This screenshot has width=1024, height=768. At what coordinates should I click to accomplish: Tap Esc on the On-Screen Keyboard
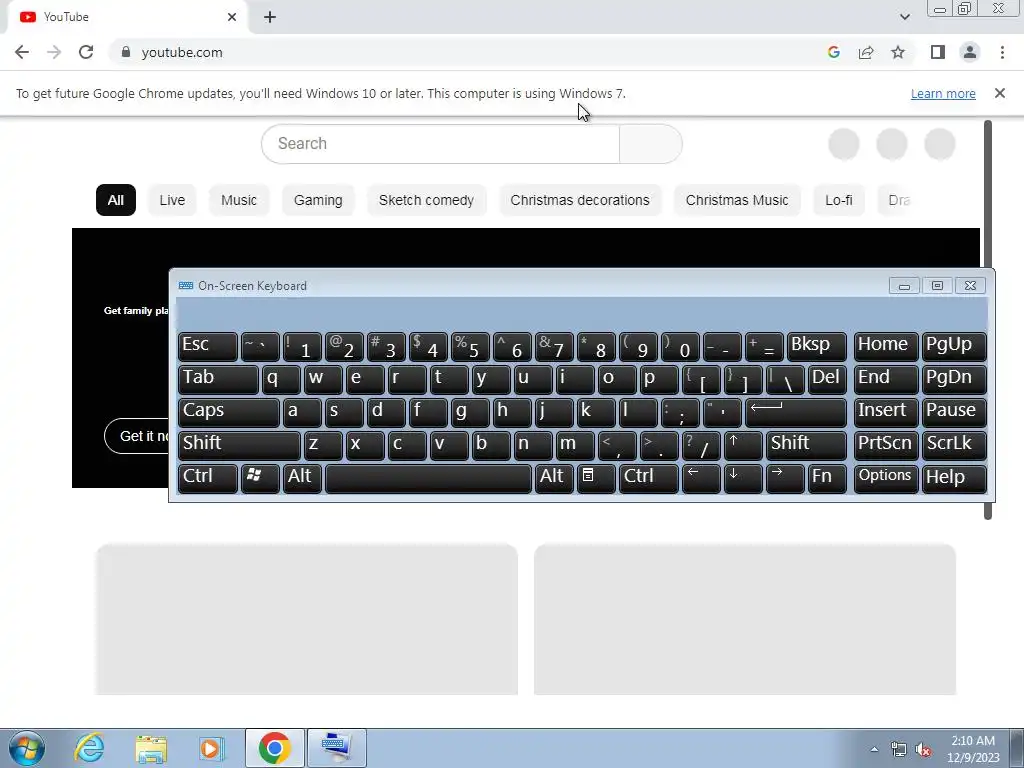(x=208, y=347)
